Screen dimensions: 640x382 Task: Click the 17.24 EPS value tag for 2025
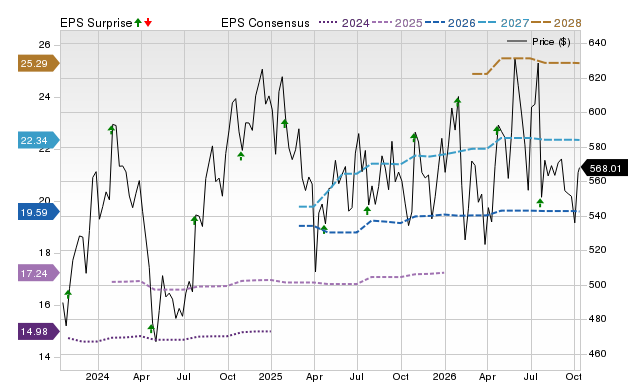(38, 273)
